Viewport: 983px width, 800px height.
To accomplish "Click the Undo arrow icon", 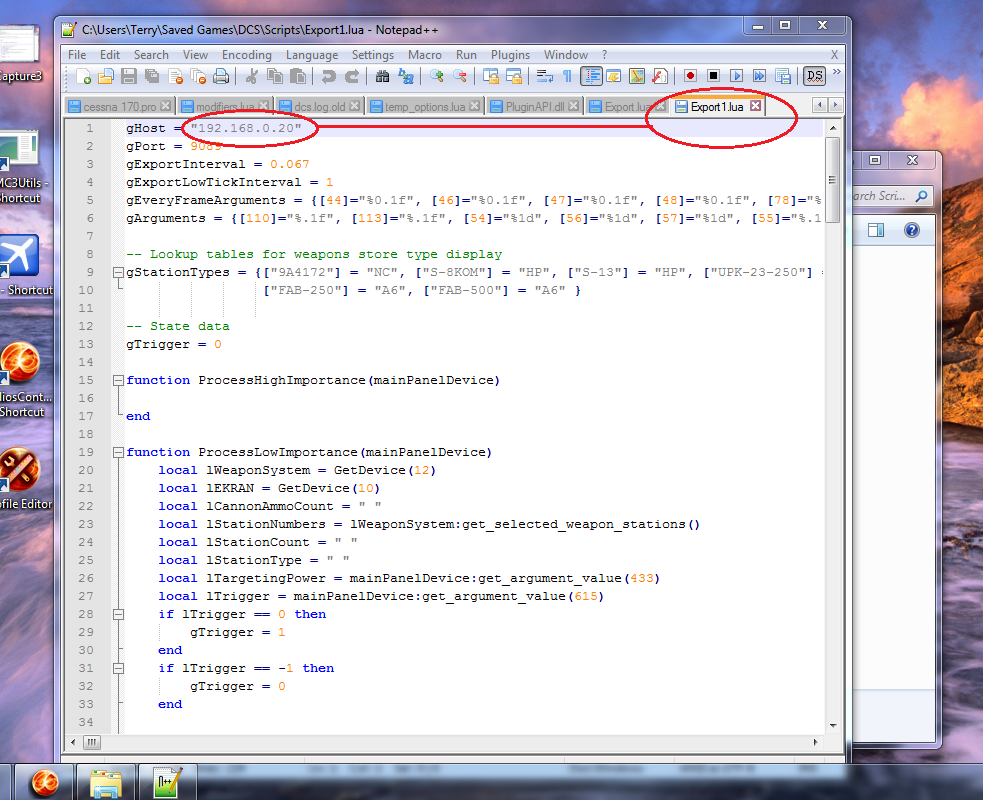I will [x=328, y=76].
